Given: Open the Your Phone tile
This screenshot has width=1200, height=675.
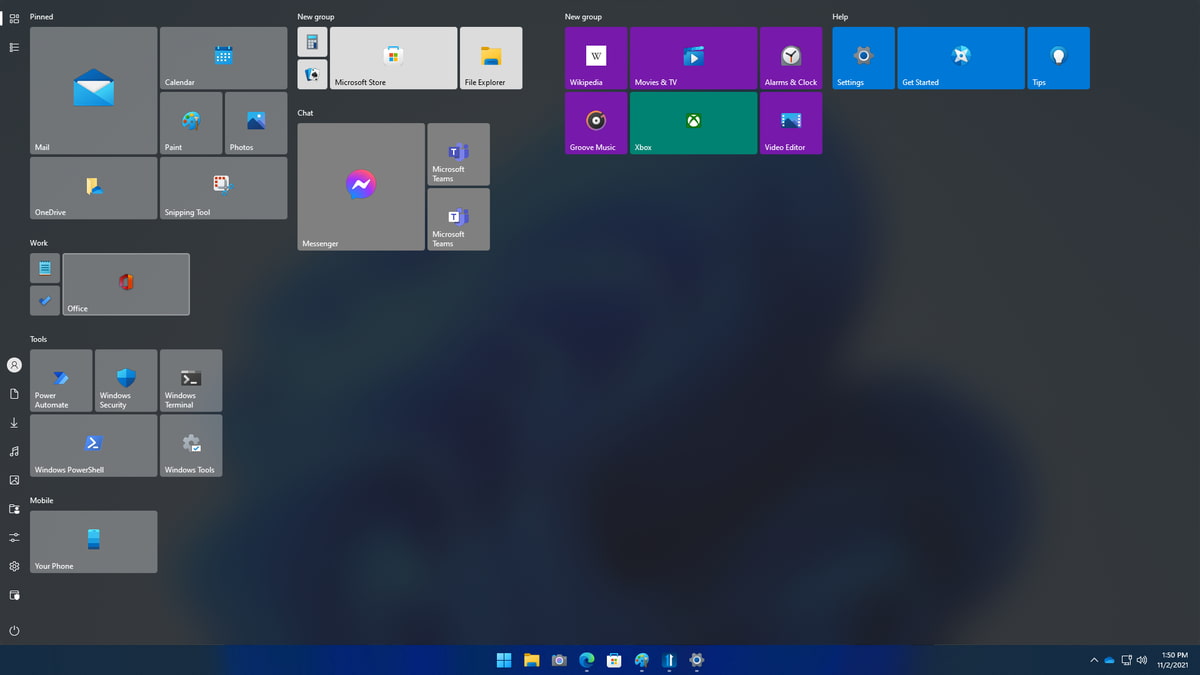Looking at the screenshot, I should pyautogui.click(x=93, y=542).
